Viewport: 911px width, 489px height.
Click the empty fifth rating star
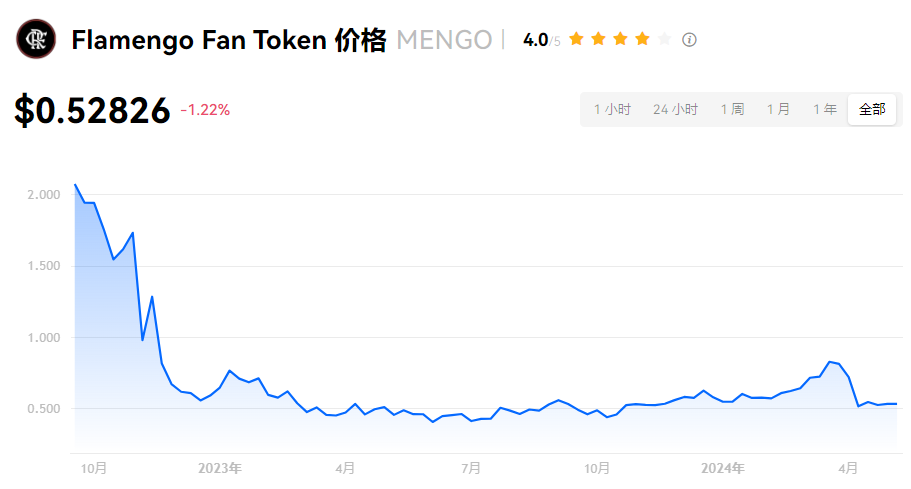(x=664, y=39)
